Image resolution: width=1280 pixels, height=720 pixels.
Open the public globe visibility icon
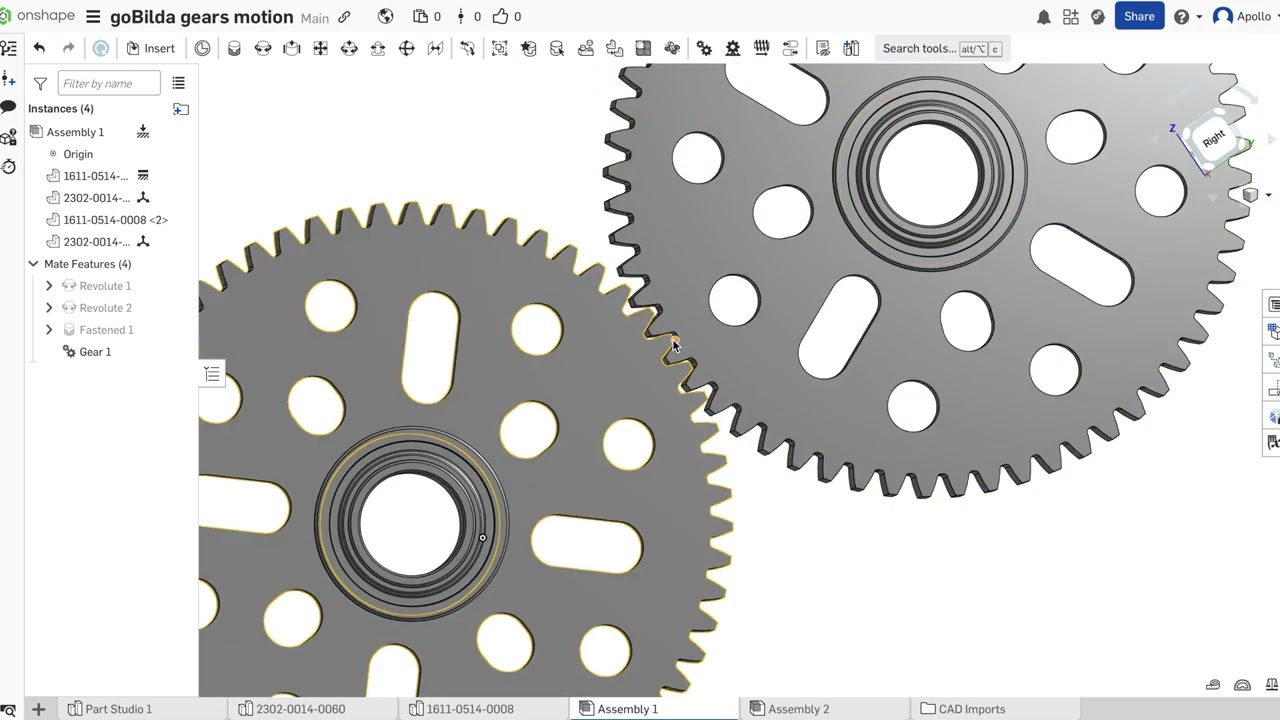tap(386, 17)
